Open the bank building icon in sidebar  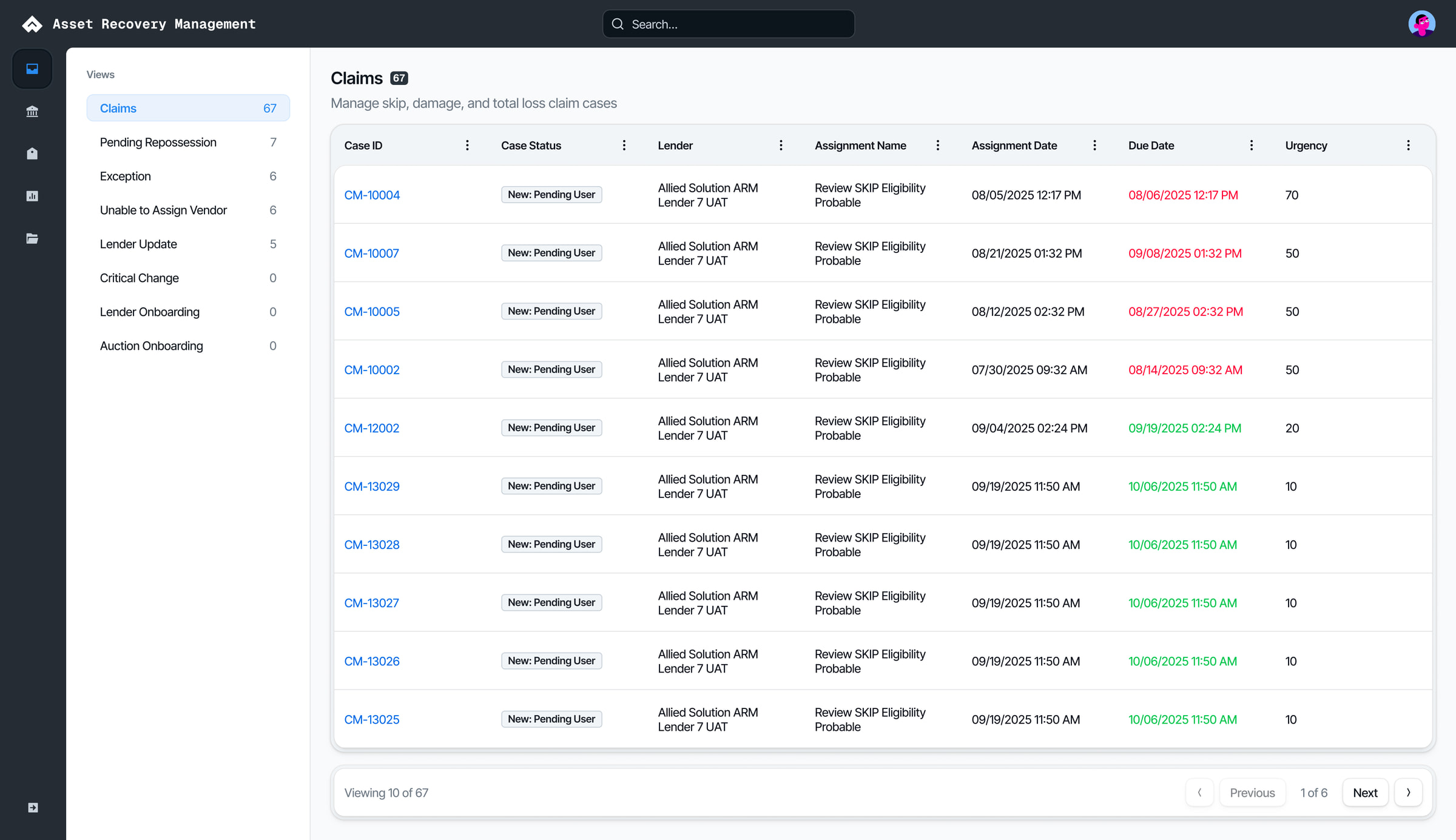tap(32, 112)
